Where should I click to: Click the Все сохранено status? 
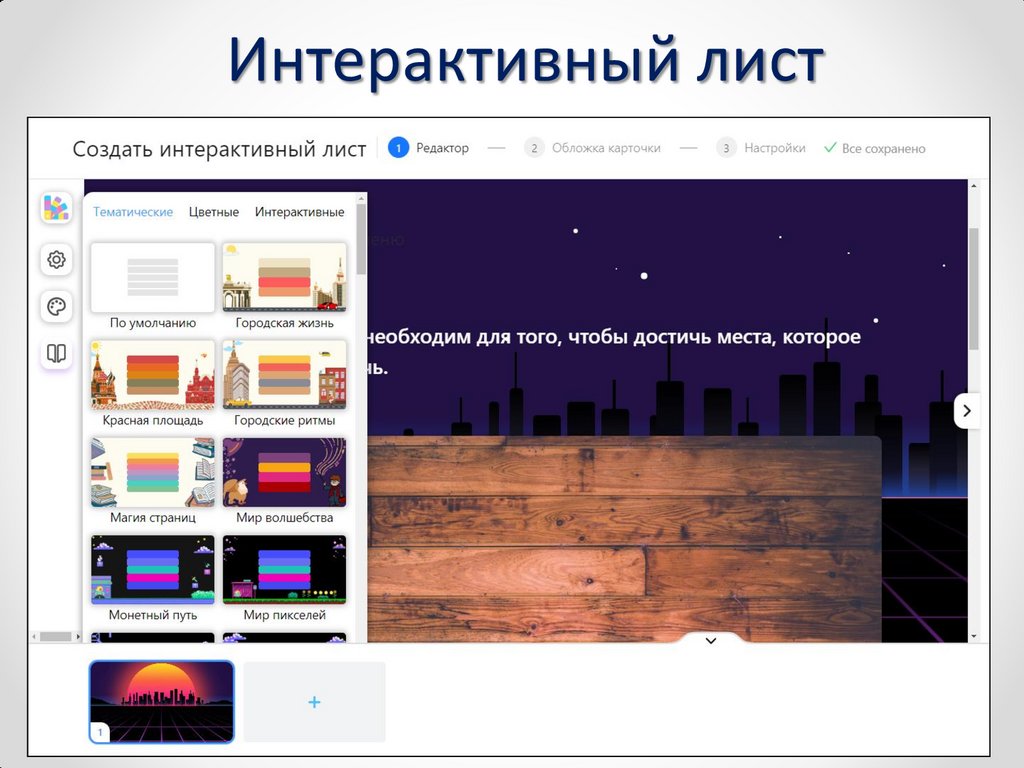click(x=874, y=148)
